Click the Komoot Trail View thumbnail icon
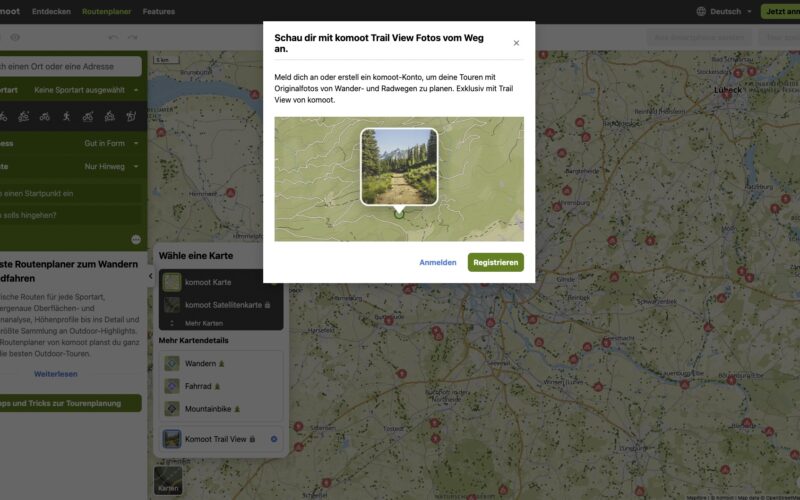Viewport: 800px width, 500px height. [172, 439]
